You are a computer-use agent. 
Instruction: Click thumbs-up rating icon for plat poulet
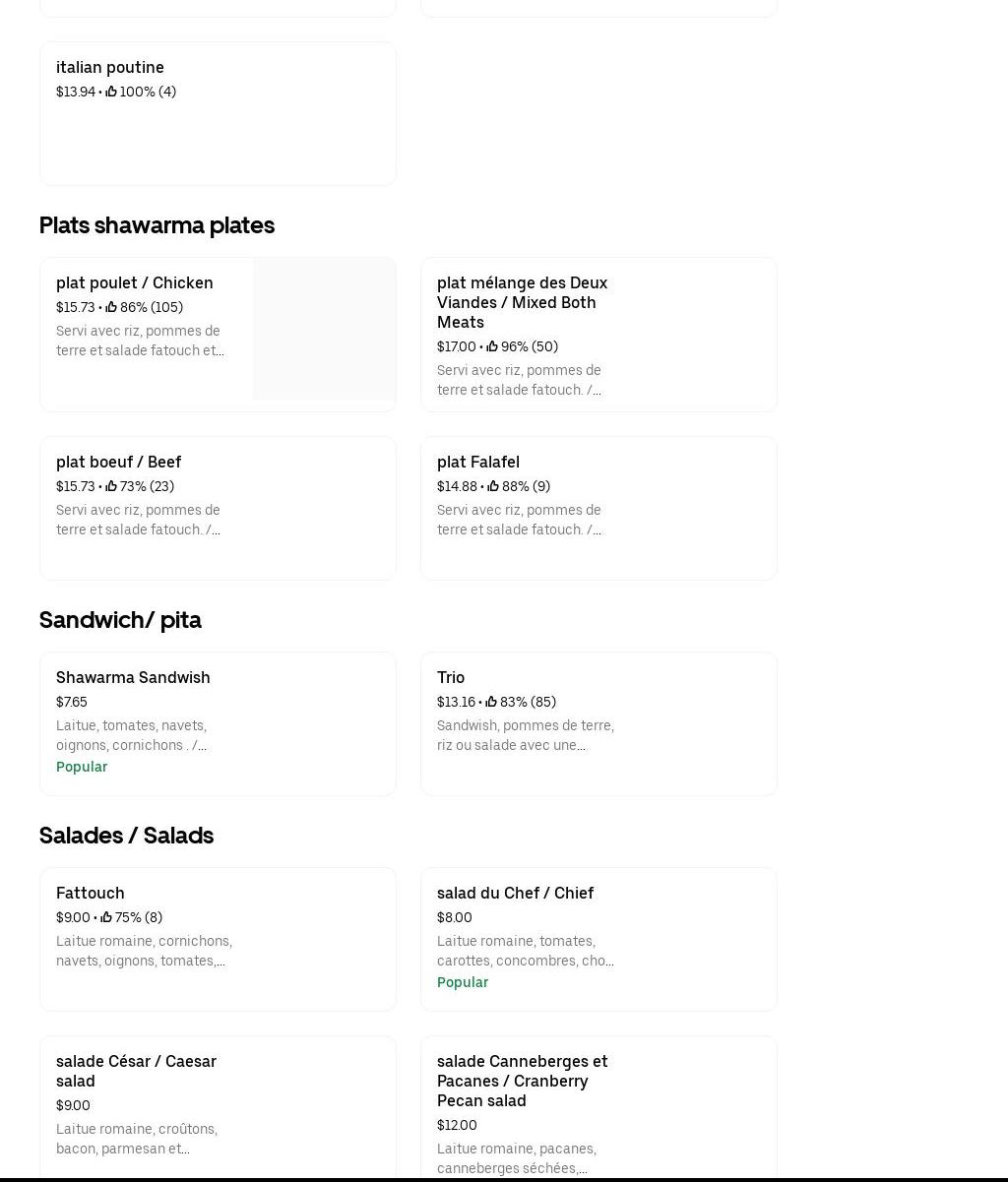coord(111,307)
